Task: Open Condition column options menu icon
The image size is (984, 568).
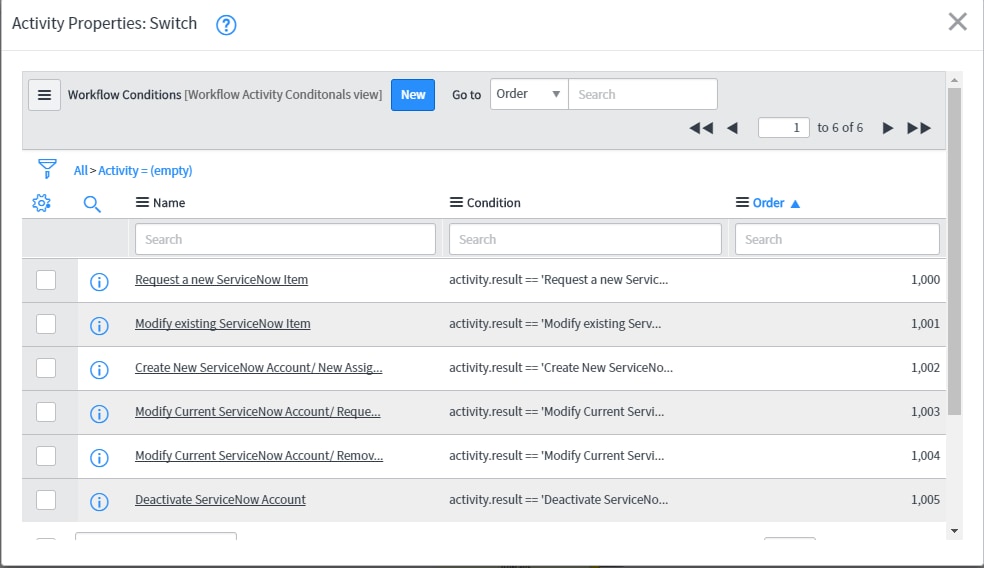Action: pyautogui.click(x=456, y=202)
